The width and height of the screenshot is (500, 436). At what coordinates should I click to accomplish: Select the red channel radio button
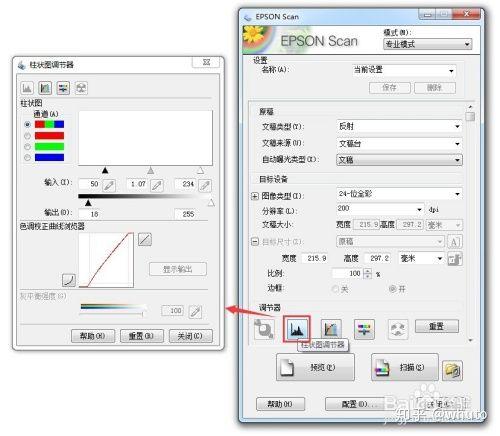click(x=27, y=136)
